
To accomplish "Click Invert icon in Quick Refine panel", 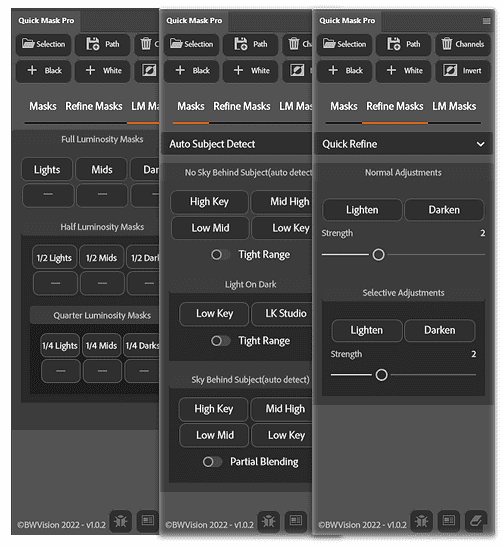I will pos(450,70).
